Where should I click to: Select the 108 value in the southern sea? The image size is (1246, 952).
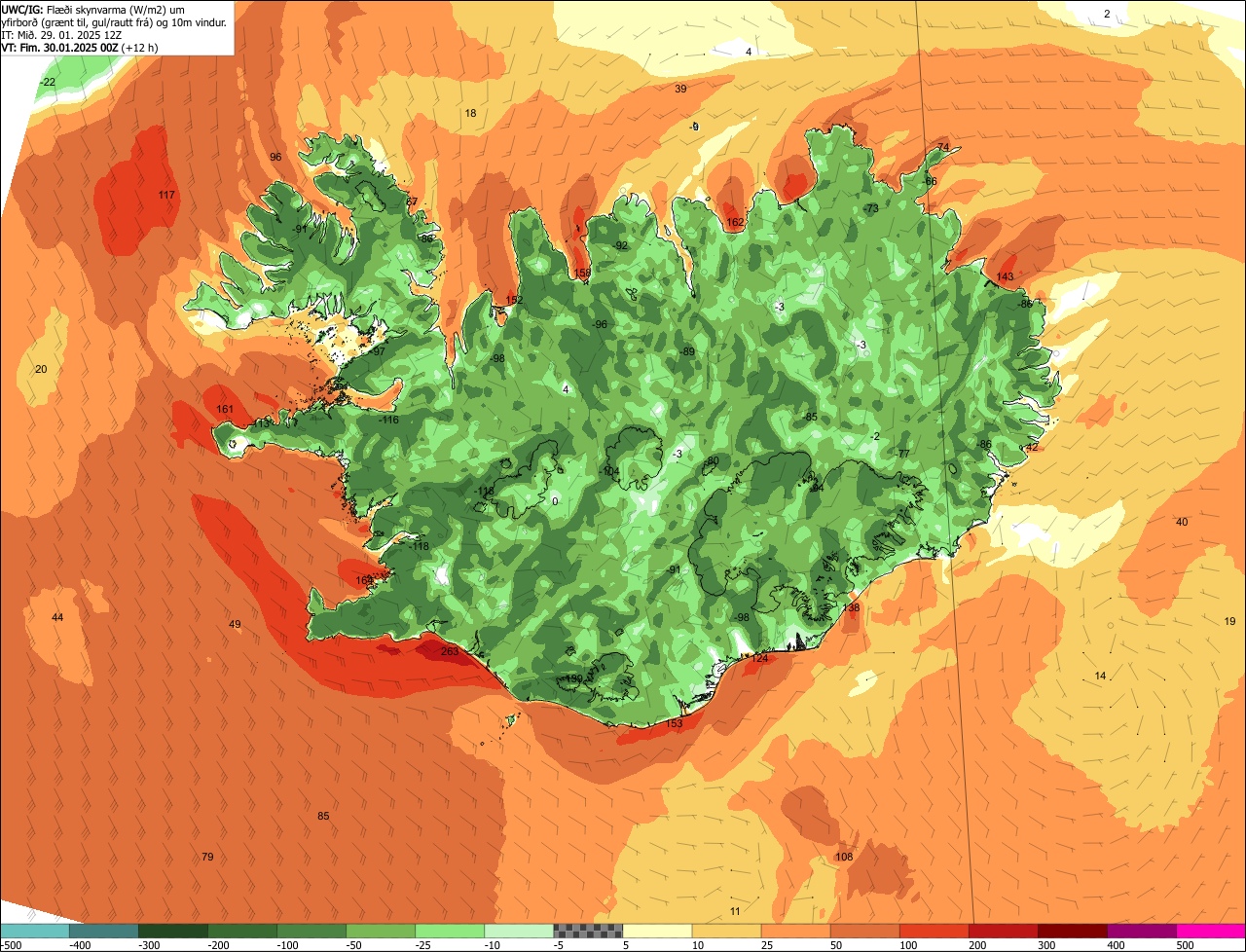coord(844,858)
